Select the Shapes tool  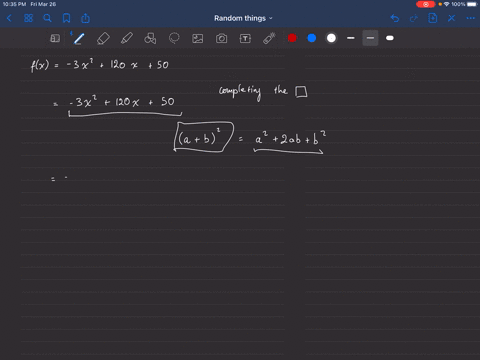click(x=150, y=38)
